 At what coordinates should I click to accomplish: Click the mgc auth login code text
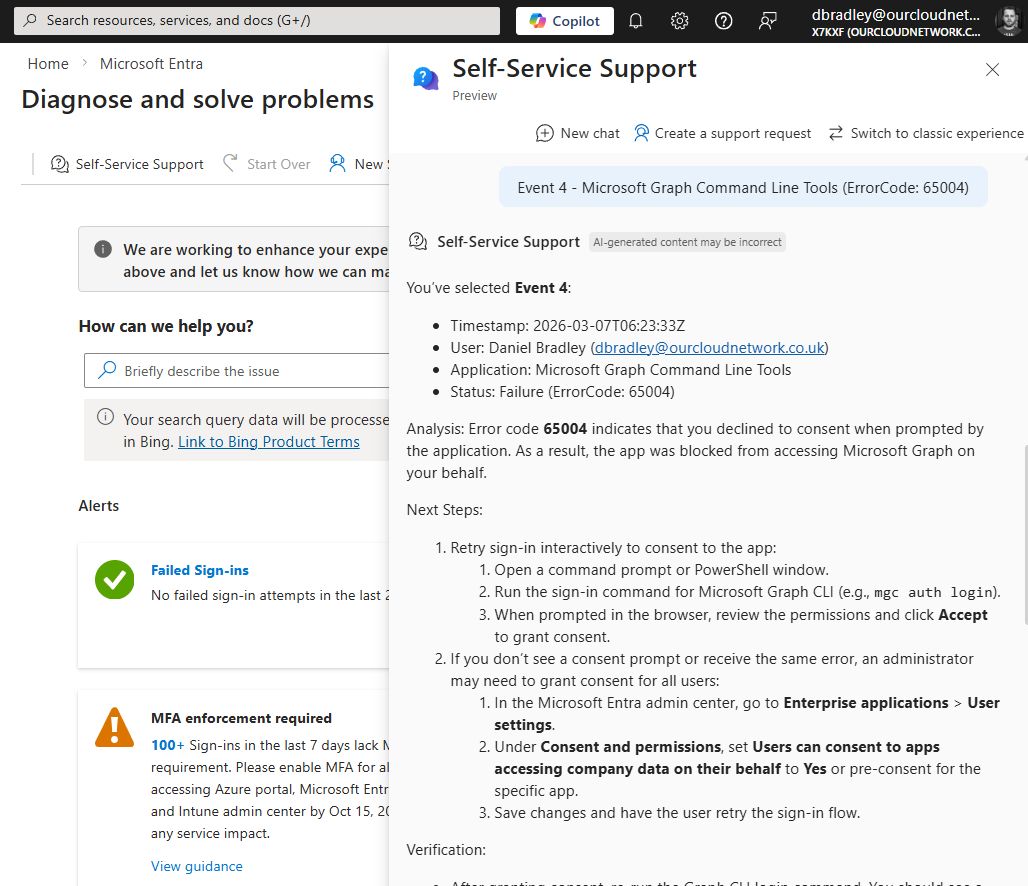click(x=934, y=593)
